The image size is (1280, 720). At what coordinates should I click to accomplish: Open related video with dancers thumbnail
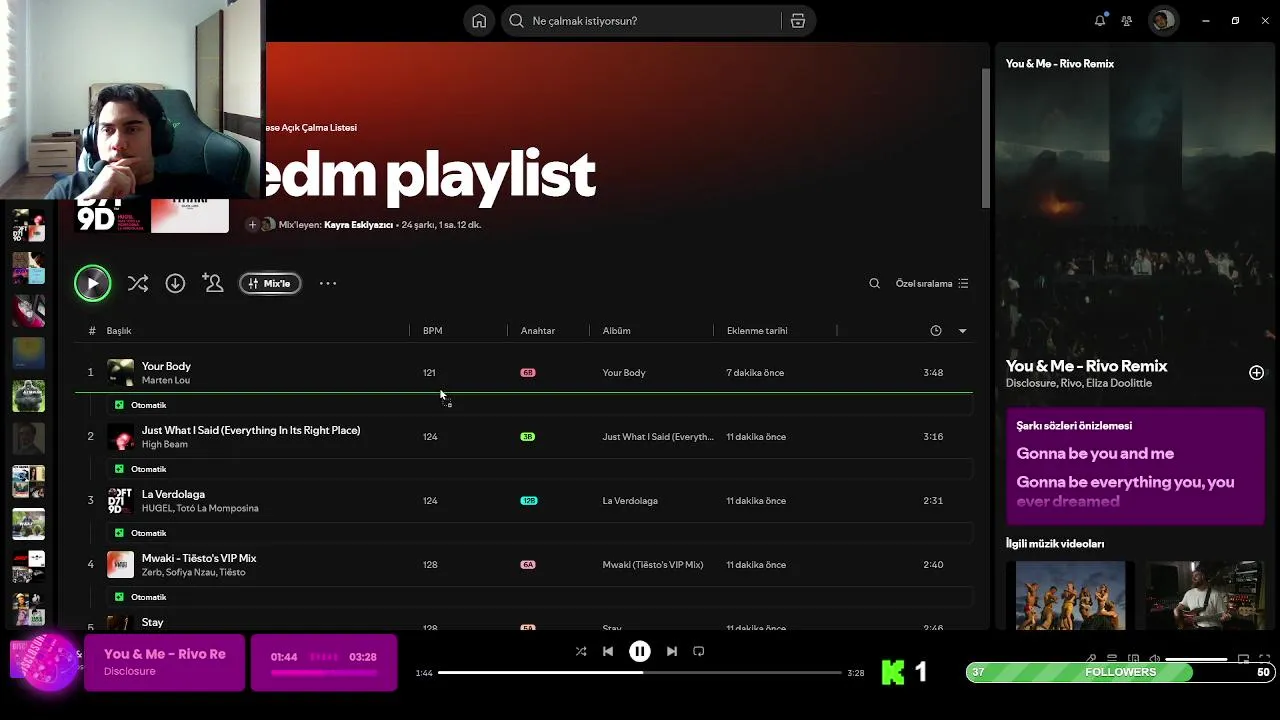pyautogui.click(x=1070, y=597)
